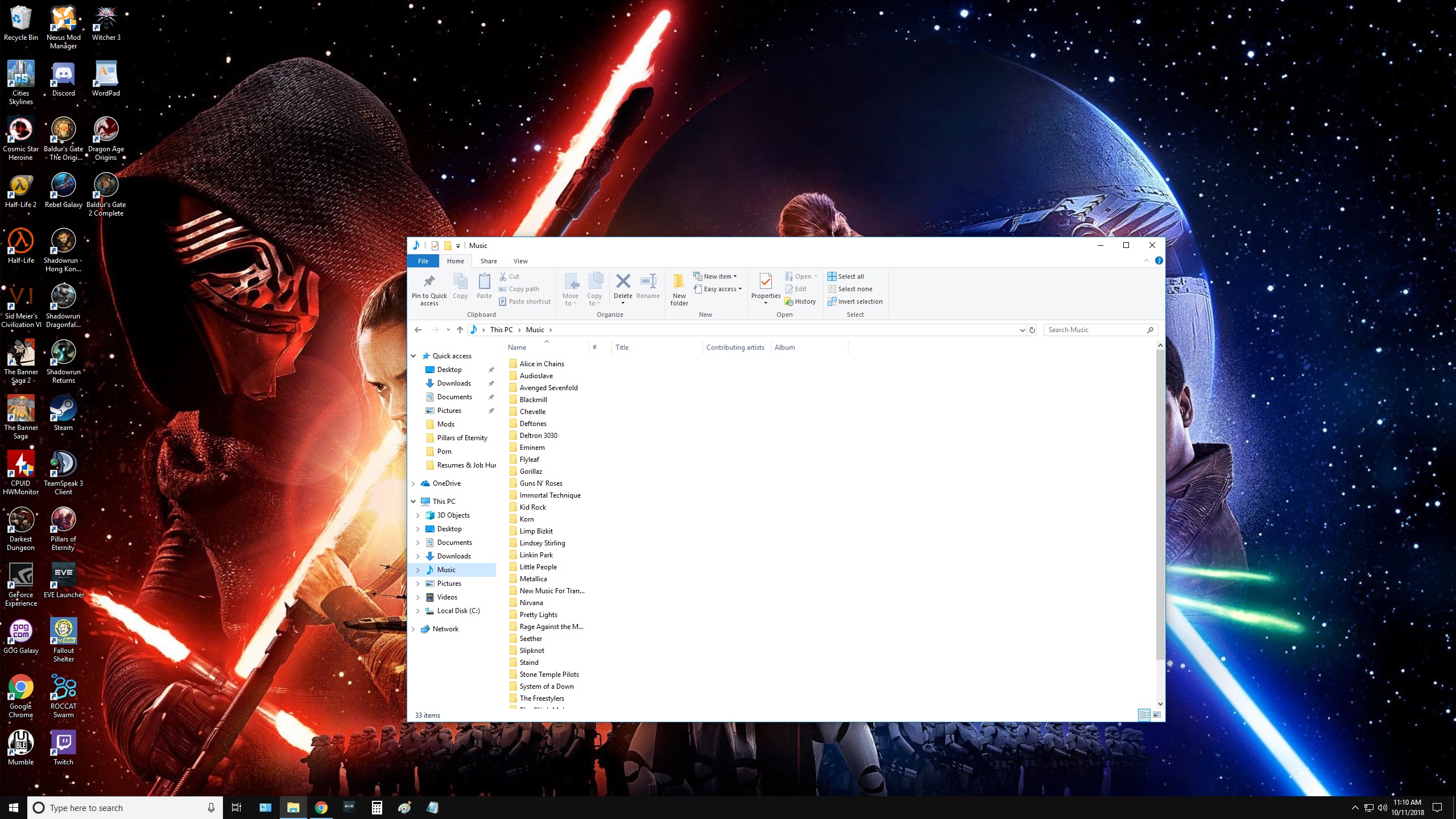Select Pillars of Eternity in Quick access

462,438
